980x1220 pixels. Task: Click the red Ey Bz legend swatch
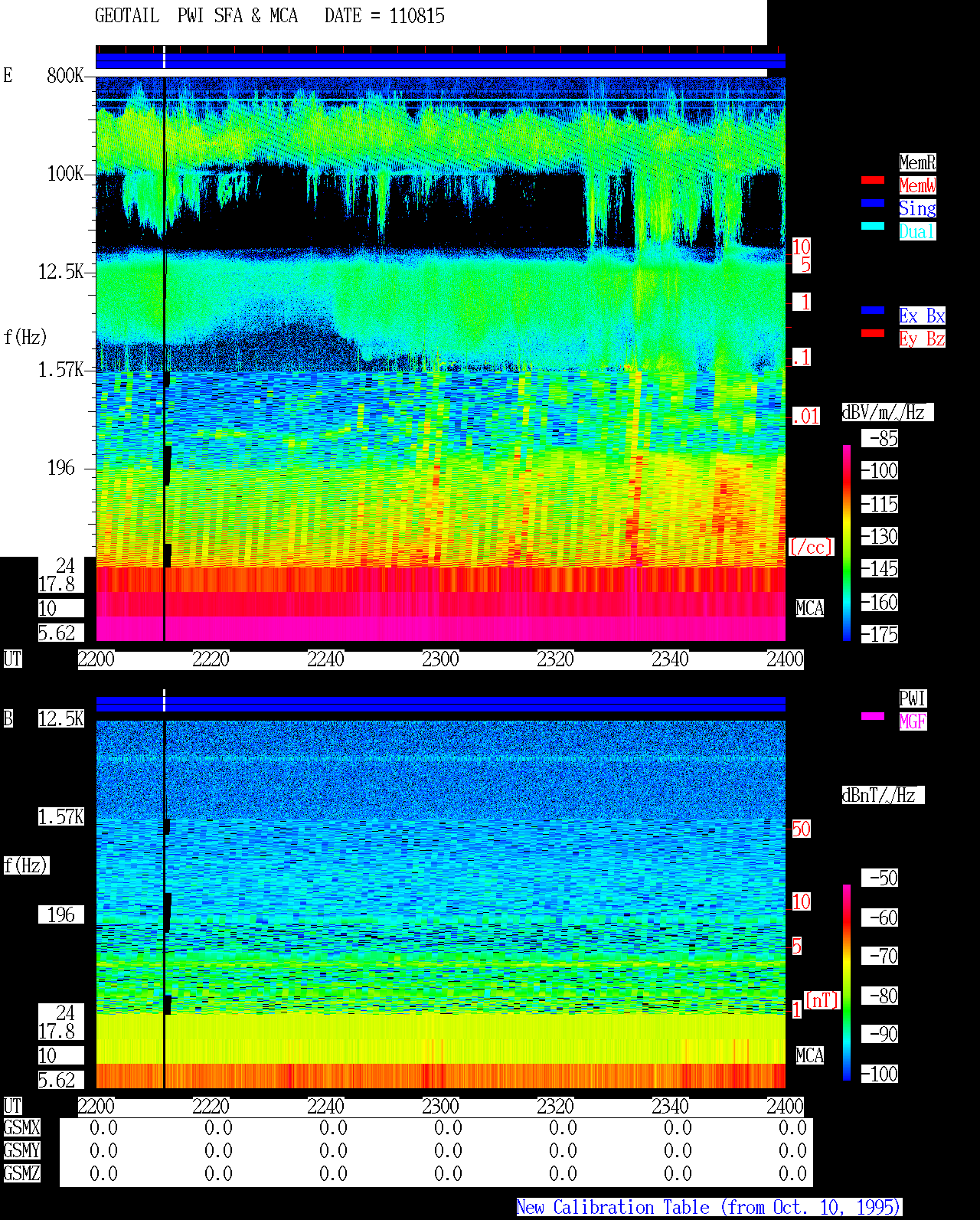(873, 333)
